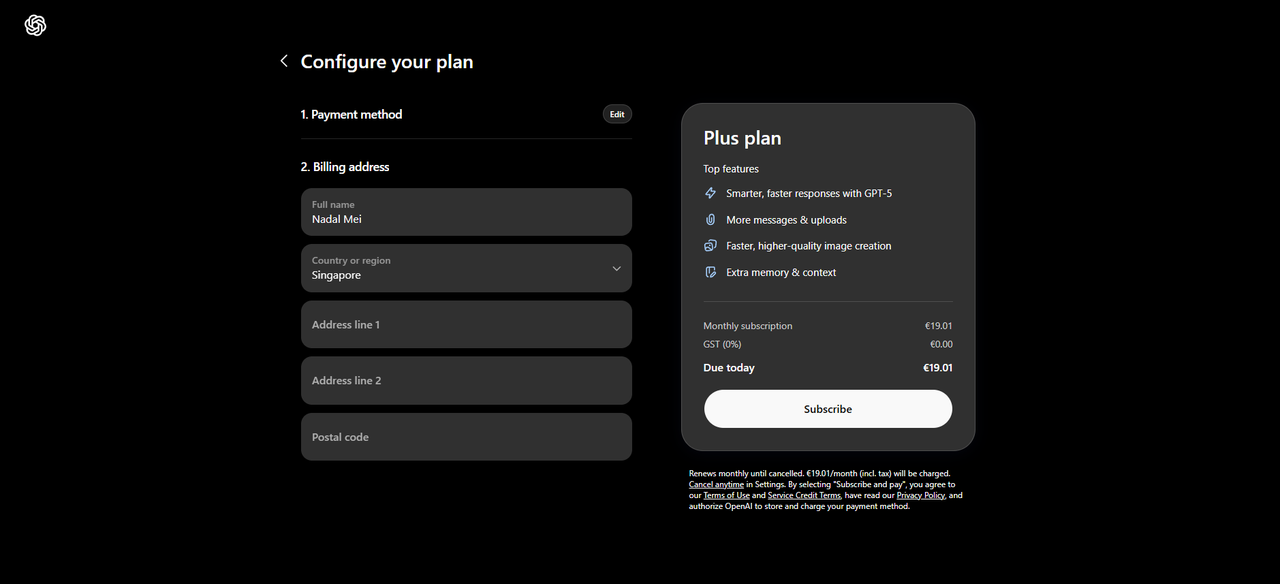Click the Subscribe button
This screenshot has height=584, width=1280.
click(x=828, y=409)
